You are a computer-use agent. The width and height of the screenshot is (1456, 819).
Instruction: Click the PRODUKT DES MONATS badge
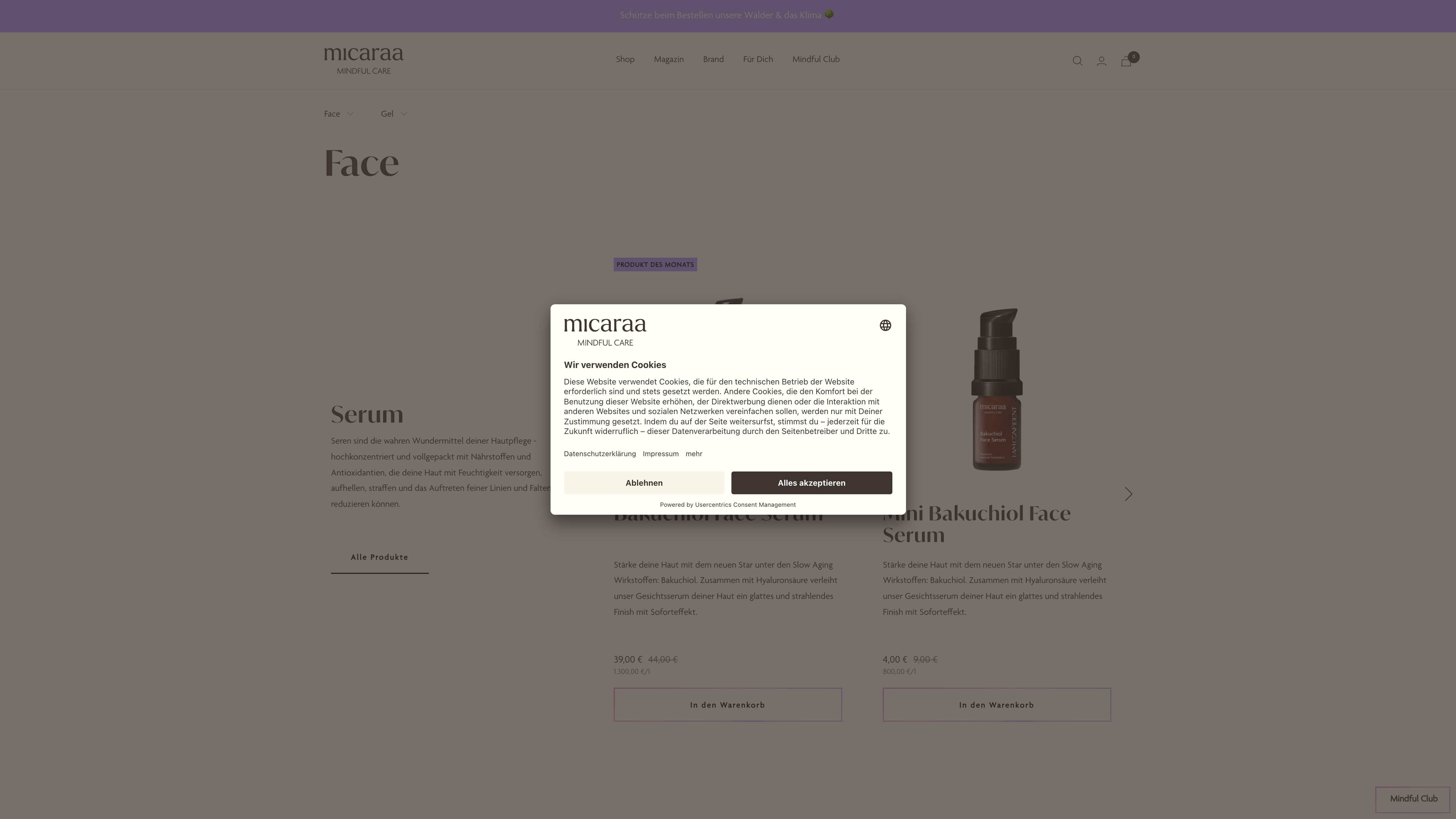(x=655, y=264)
